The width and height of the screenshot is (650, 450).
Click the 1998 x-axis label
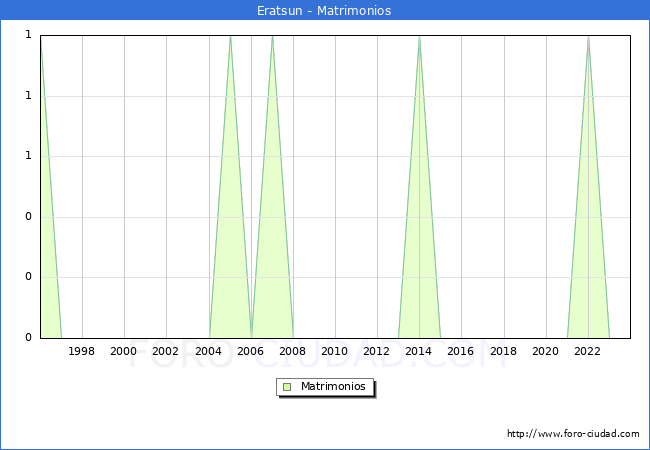click(81, 351)
